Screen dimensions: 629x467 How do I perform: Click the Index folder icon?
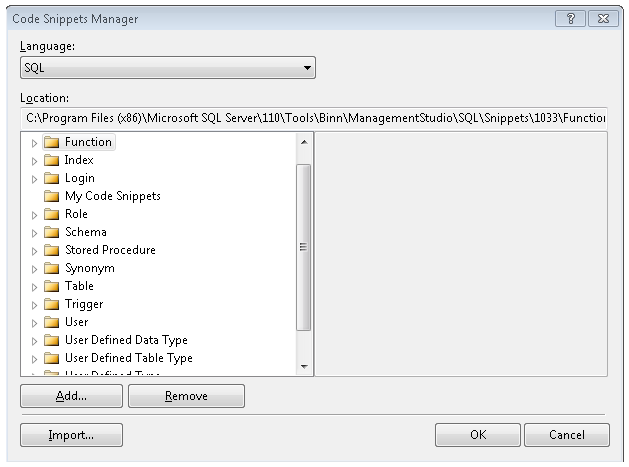51,160
